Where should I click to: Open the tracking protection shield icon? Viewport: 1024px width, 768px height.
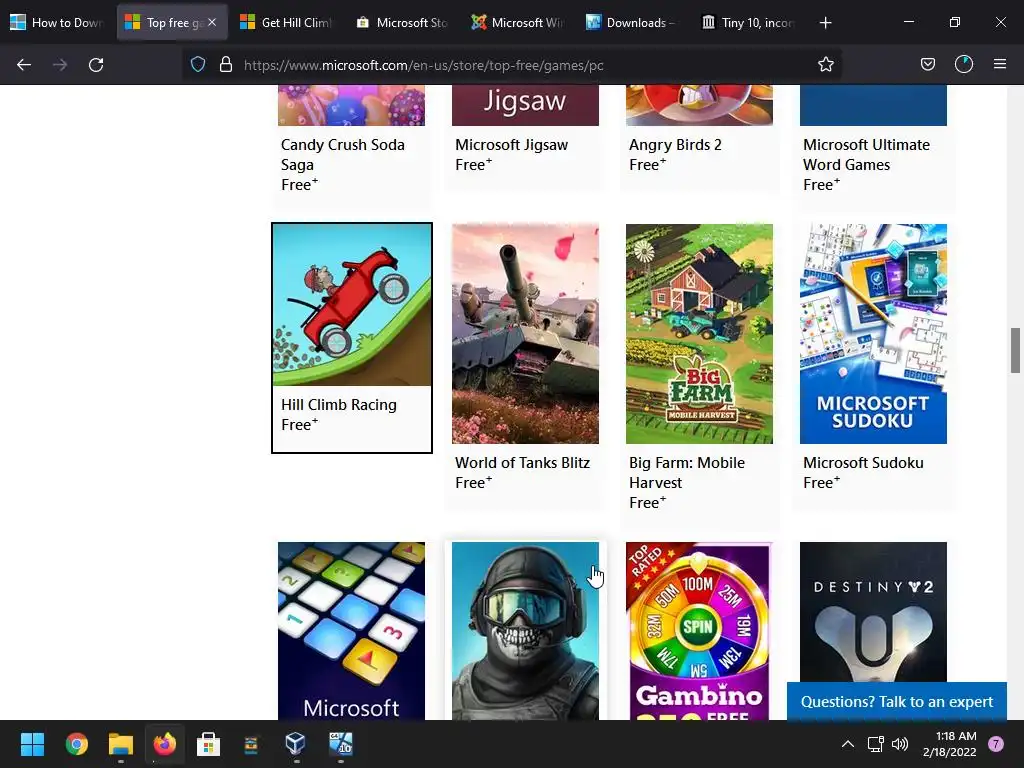[x=198, y=65]
